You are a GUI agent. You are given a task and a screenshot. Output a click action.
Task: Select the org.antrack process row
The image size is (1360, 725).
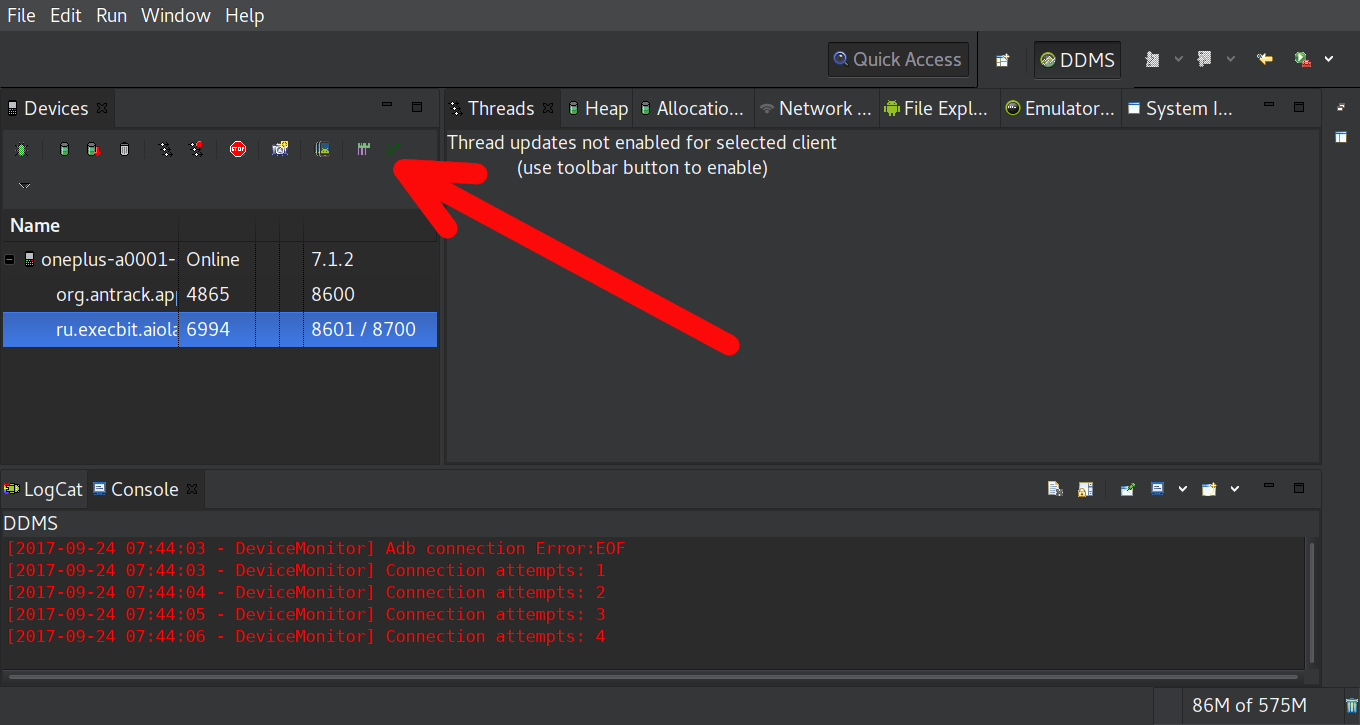[220, 295]
